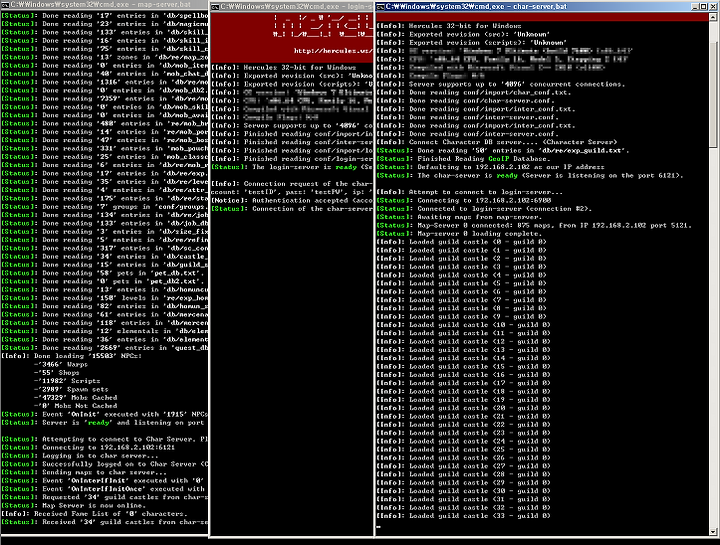Click "'47329' Mobs Cached" entry in the map-server window
Image resolution: width=720 pixels, height=545 pixels.
pos(76,398)
